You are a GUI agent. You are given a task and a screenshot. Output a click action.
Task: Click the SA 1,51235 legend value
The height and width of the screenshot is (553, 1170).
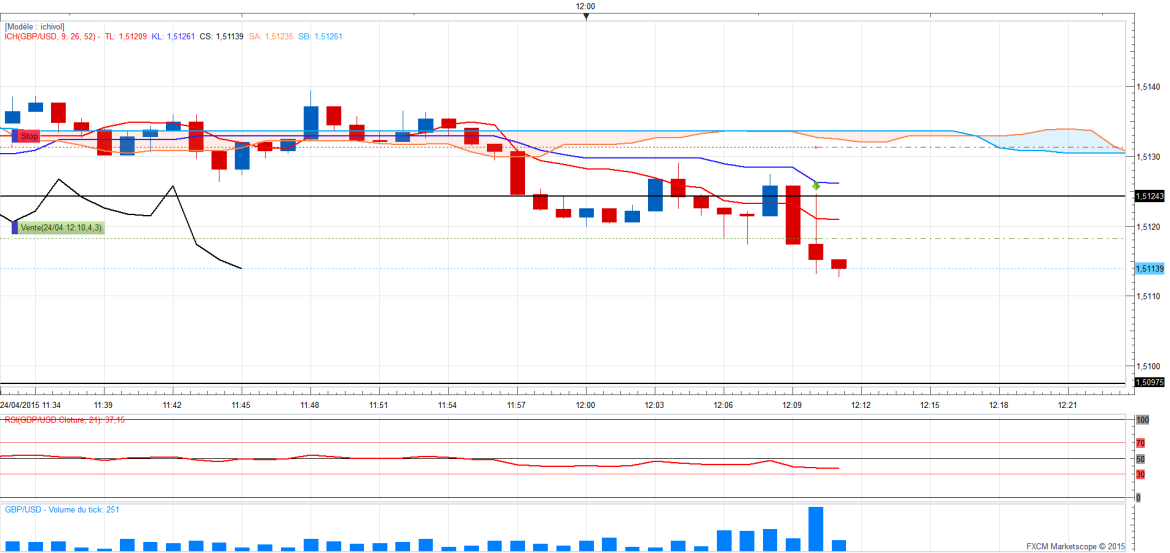271,36
